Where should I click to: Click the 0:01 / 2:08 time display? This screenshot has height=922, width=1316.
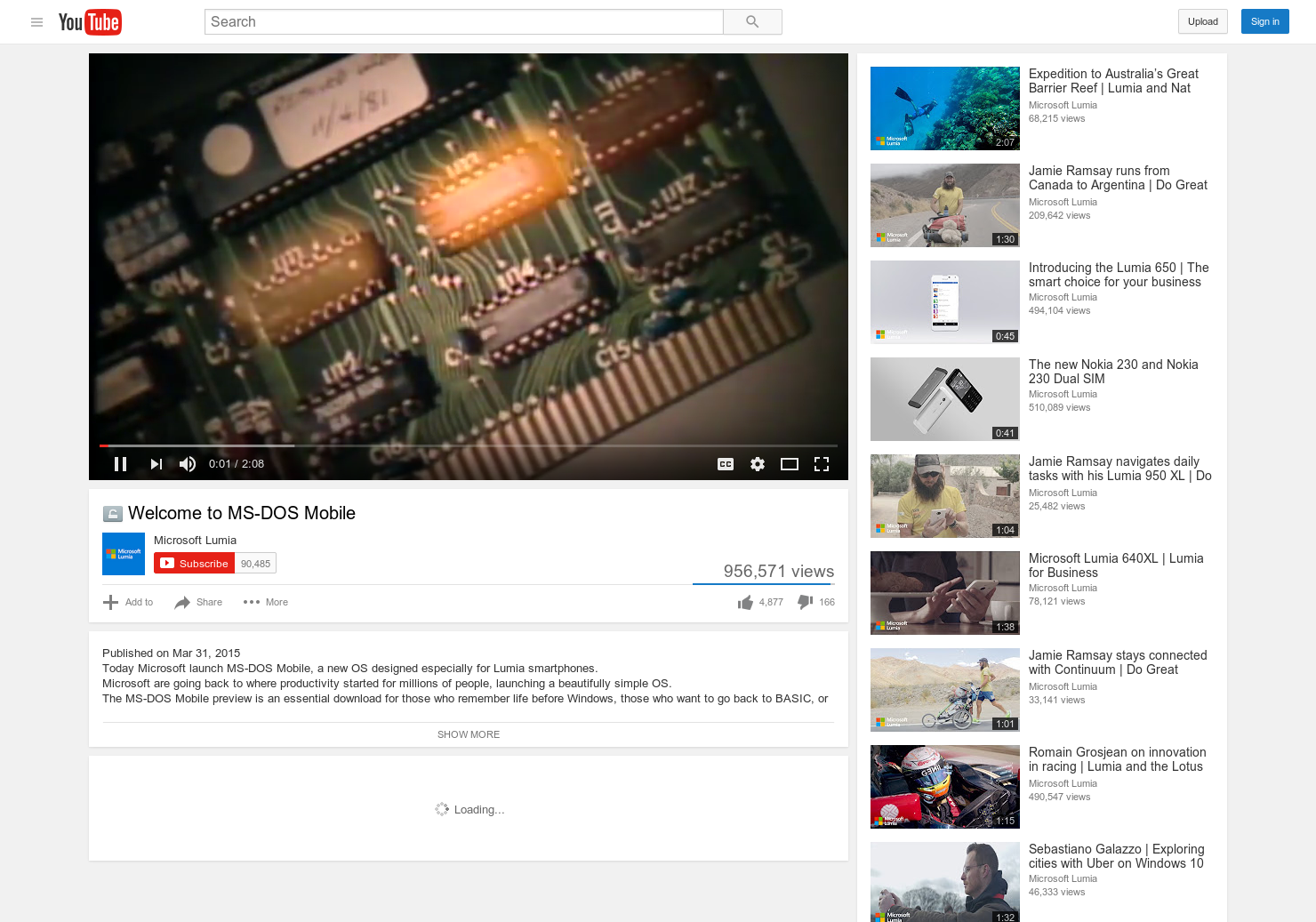(x=237, y=464)
